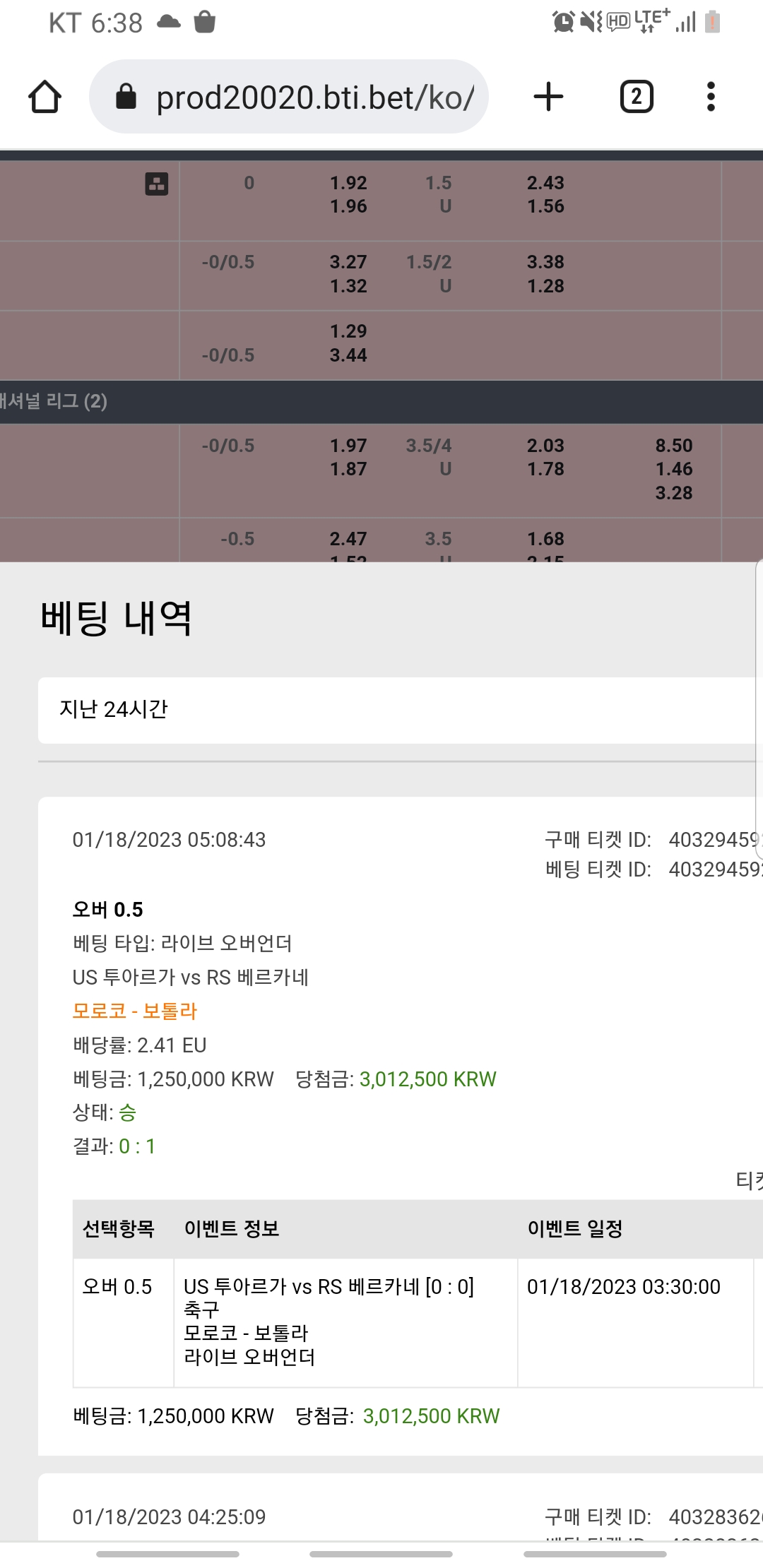The image size is (763, 1568).
Task: Tap the shopping bag notification icon
Action: [205, 23]
